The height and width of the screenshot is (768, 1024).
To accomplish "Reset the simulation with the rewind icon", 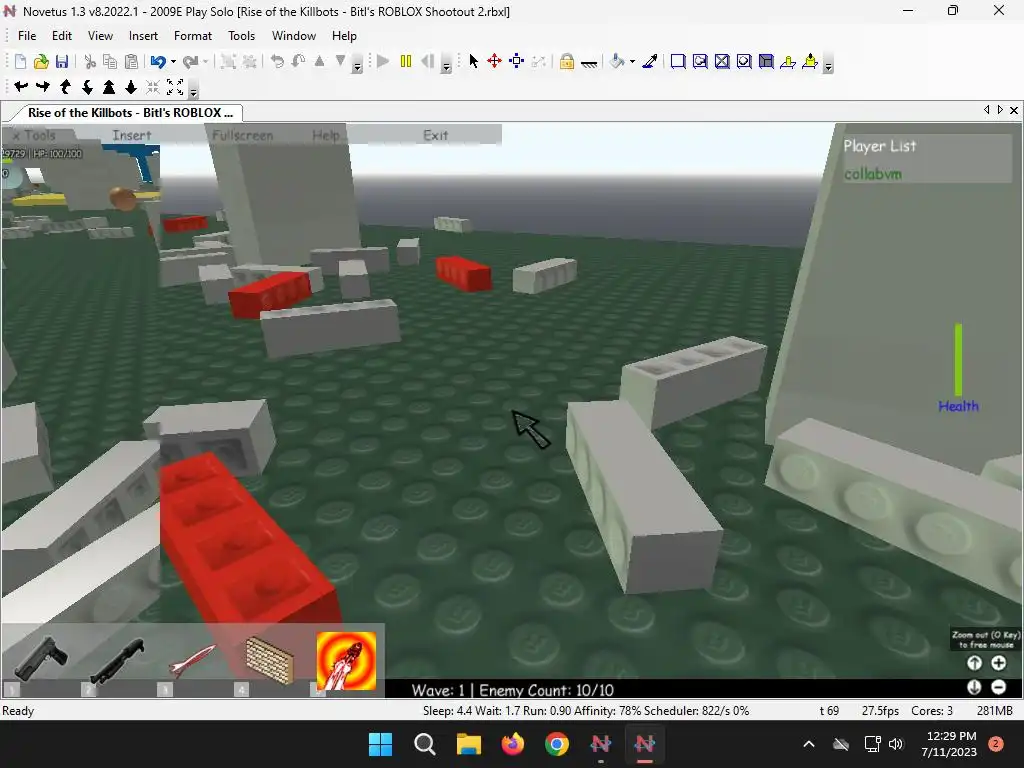I will pyautogui.click(x=428, y=61).
